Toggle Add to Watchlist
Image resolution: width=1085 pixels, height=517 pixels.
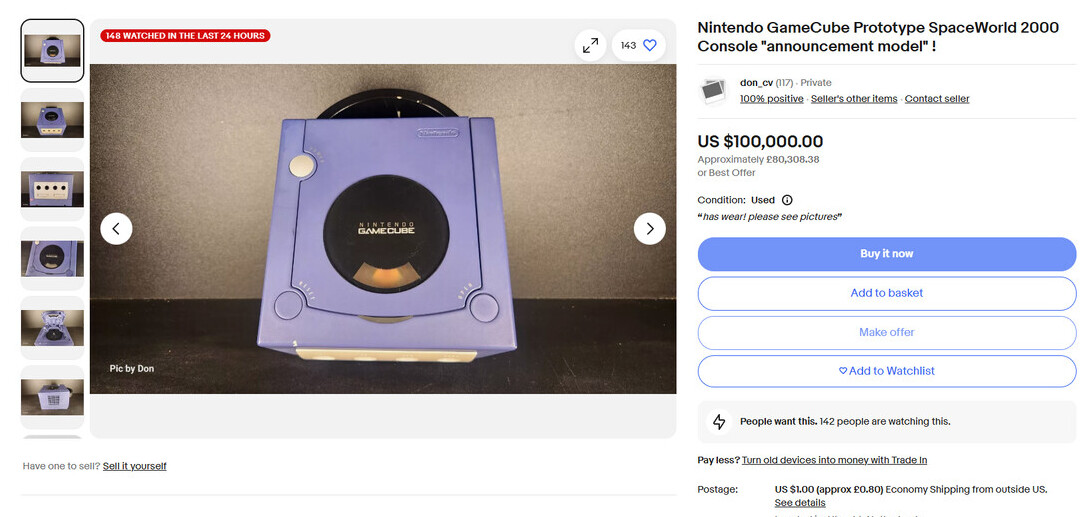point(886,371)
